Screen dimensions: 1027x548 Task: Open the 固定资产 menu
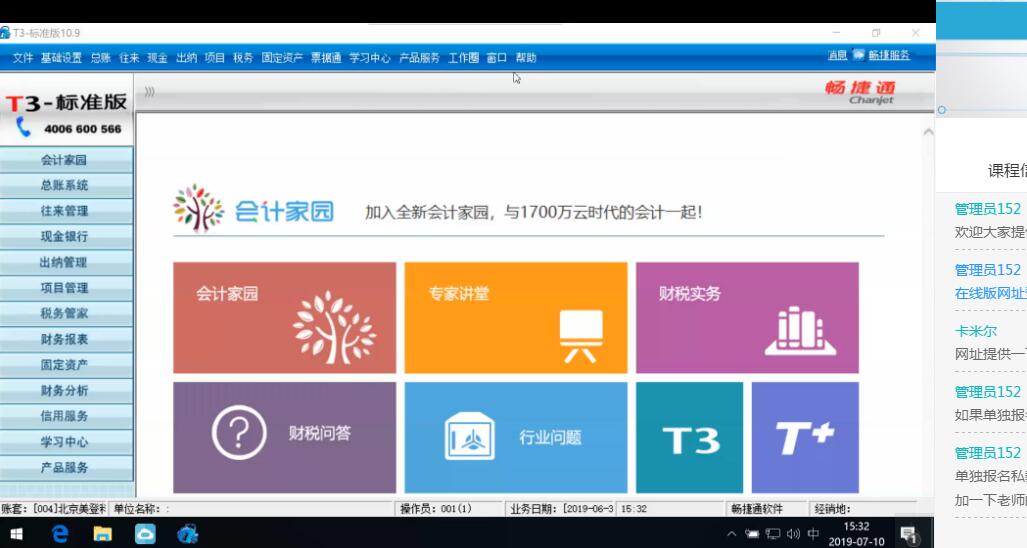tap(282, 58)
